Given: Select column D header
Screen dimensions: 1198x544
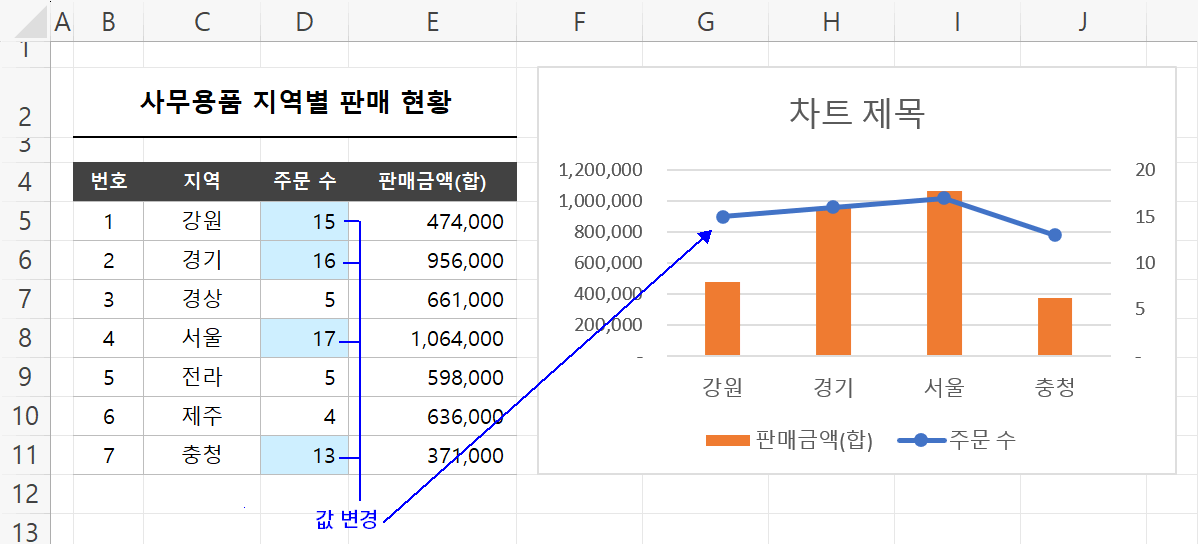Looking at the screenshot, I should pyautogui.click(x=304, y=23).
